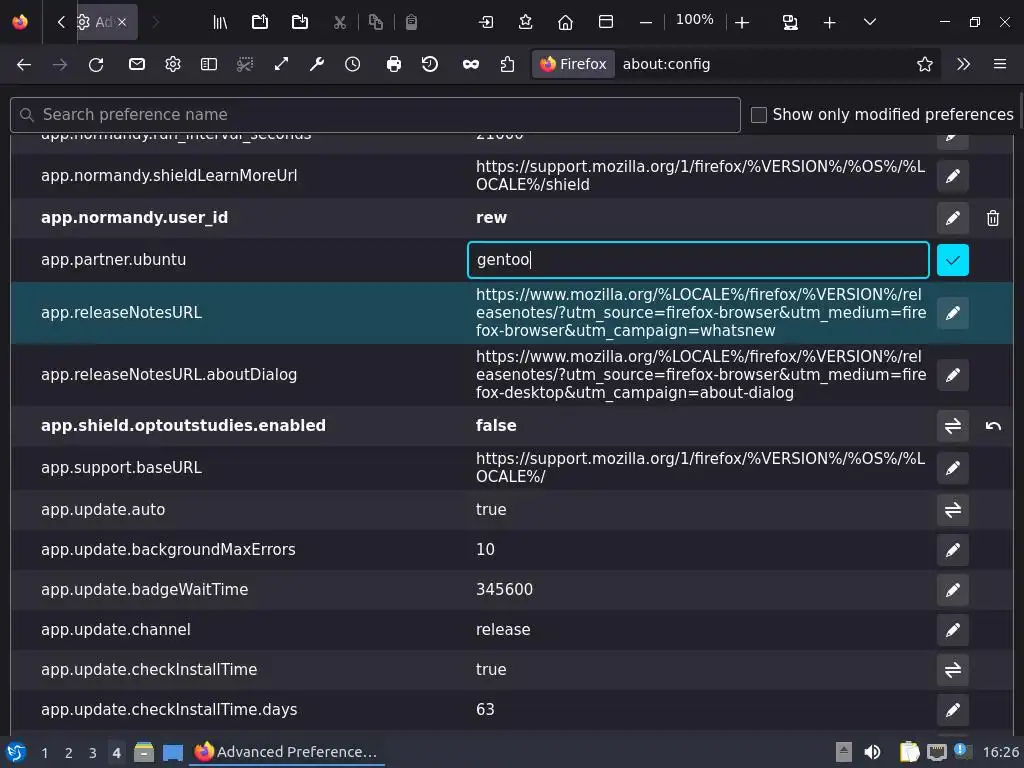The image size is (1024, 768).
Task: Print the page
Action: tap(394, 64)
